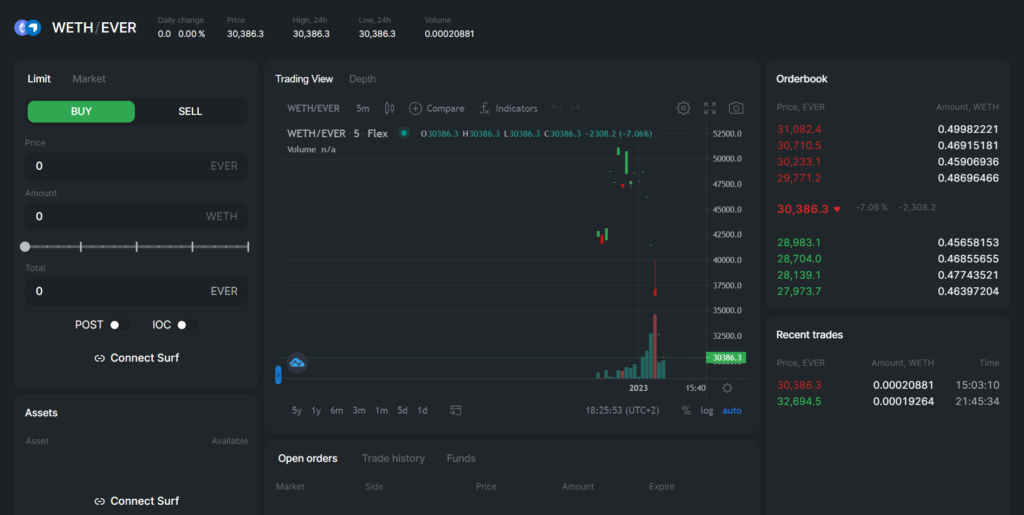
Task: Select bid price 28,983.1 in orderbook
Action: [799, 243]
